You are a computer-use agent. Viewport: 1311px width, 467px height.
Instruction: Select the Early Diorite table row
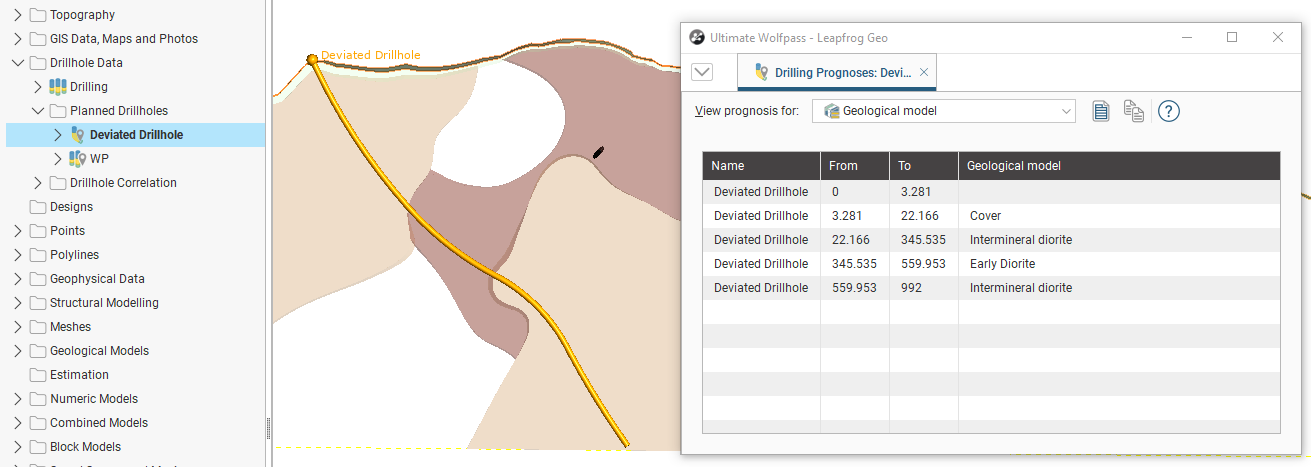[990, 264]
